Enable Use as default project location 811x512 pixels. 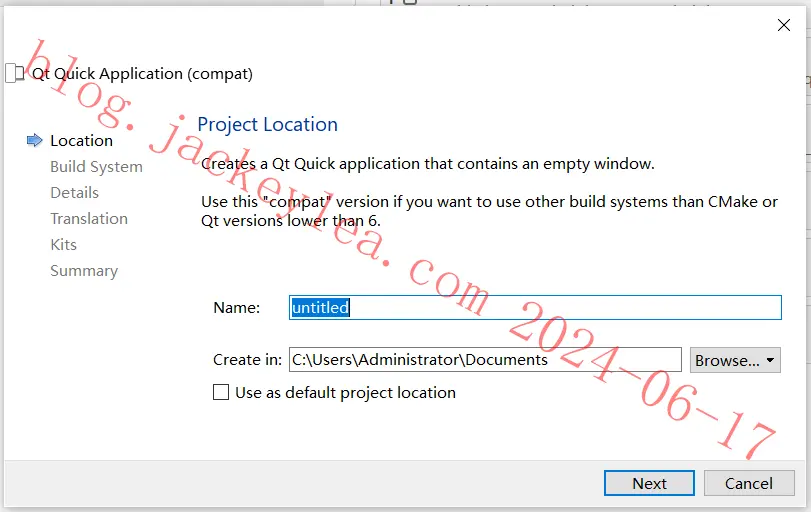221,392
